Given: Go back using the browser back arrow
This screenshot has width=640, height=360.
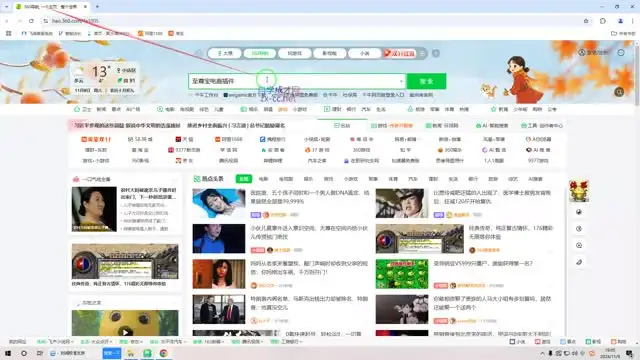Looking at the screenshot, I should pos(7,21).
